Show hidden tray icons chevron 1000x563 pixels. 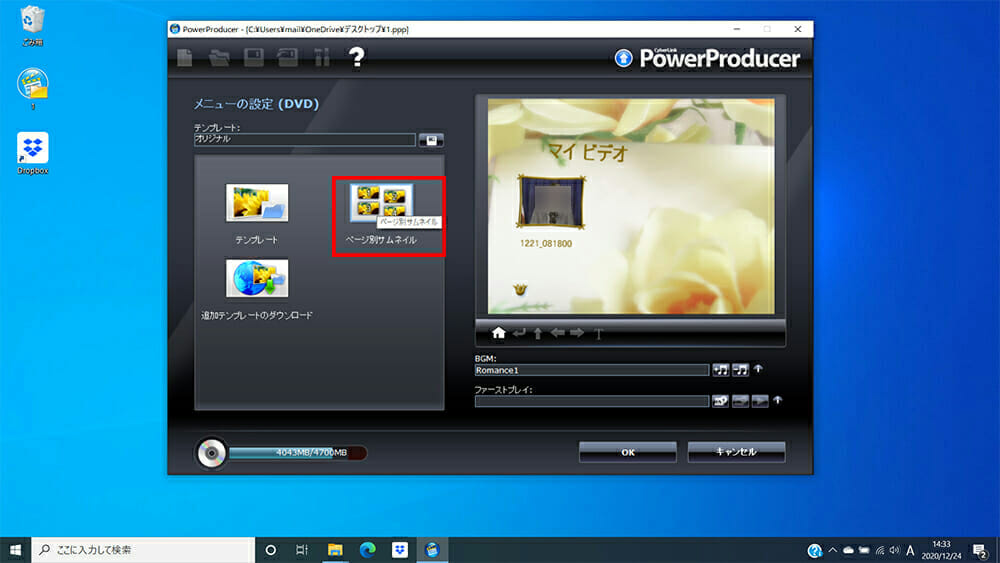(832, 550)
